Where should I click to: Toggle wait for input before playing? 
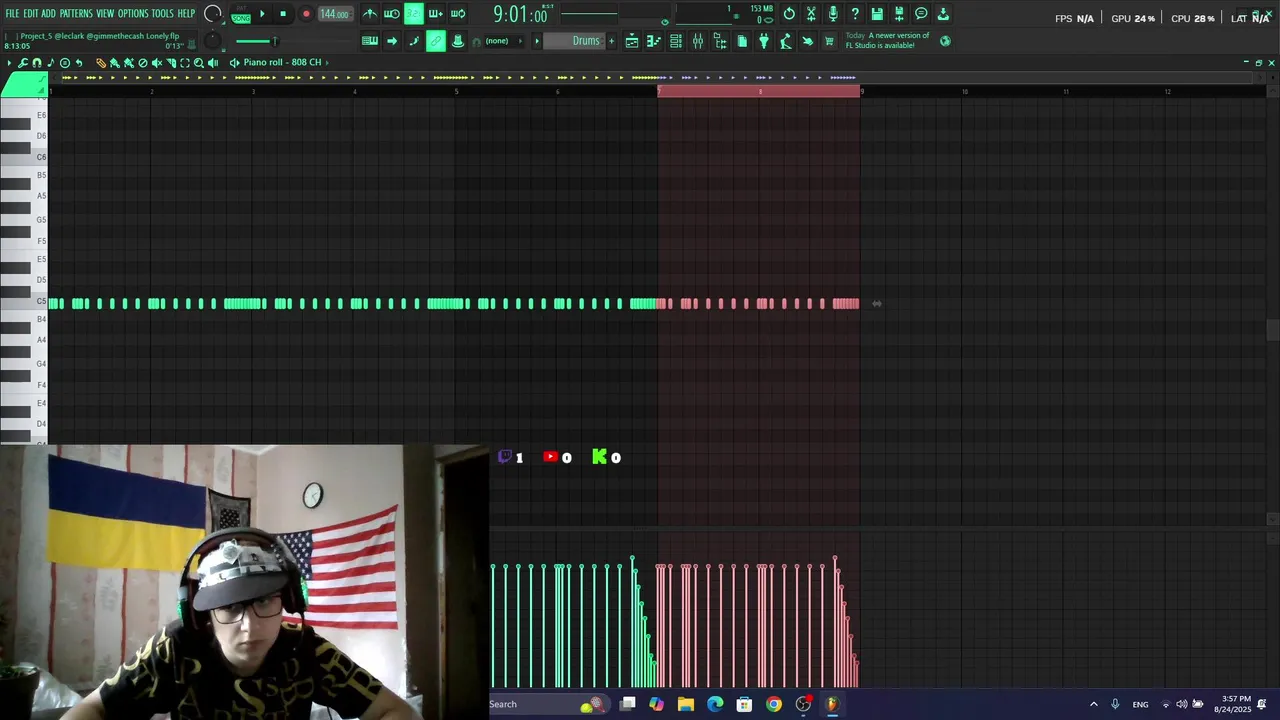(x=392, y=14)
